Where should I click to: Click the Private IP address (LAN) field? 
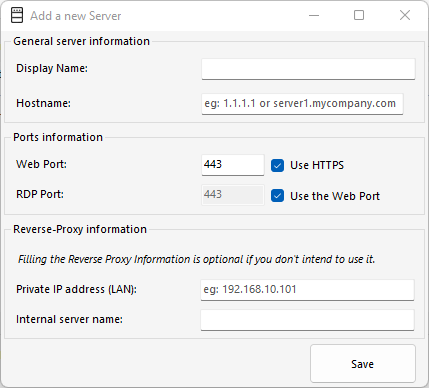(x=307, y=290)
